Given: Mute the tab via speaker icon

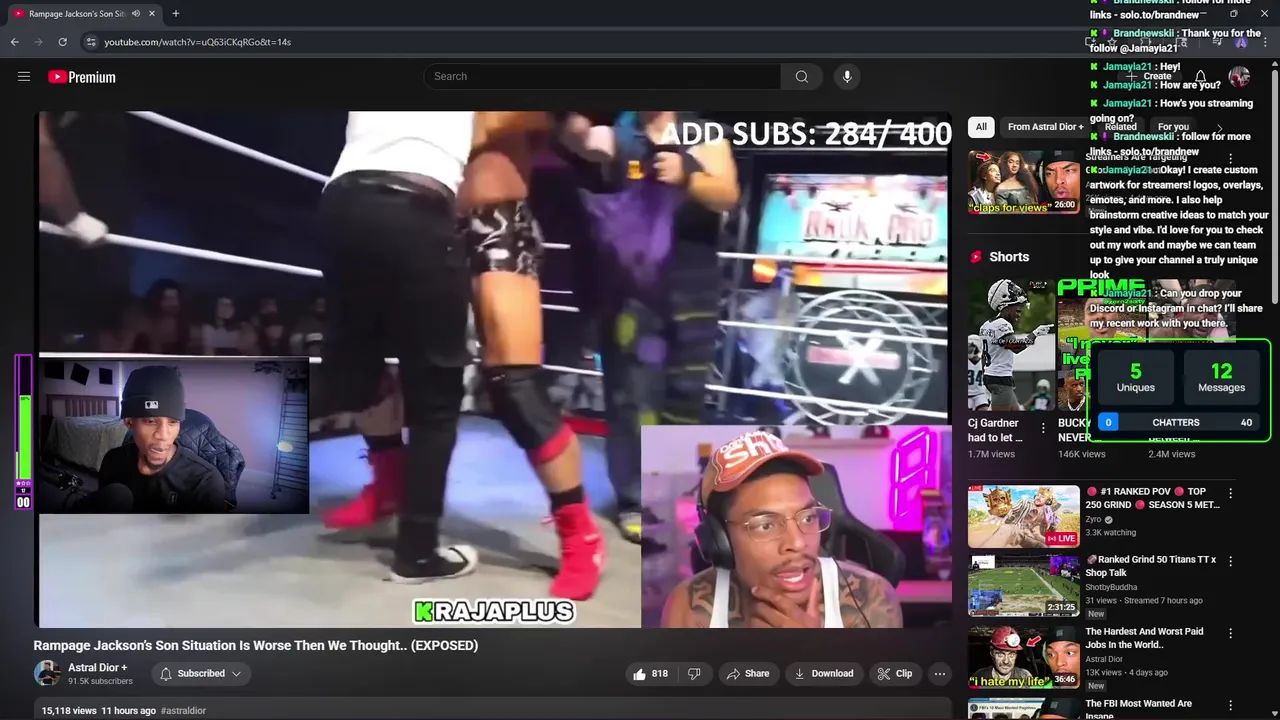Looking at the screenshot, I should tap(135, 13).
